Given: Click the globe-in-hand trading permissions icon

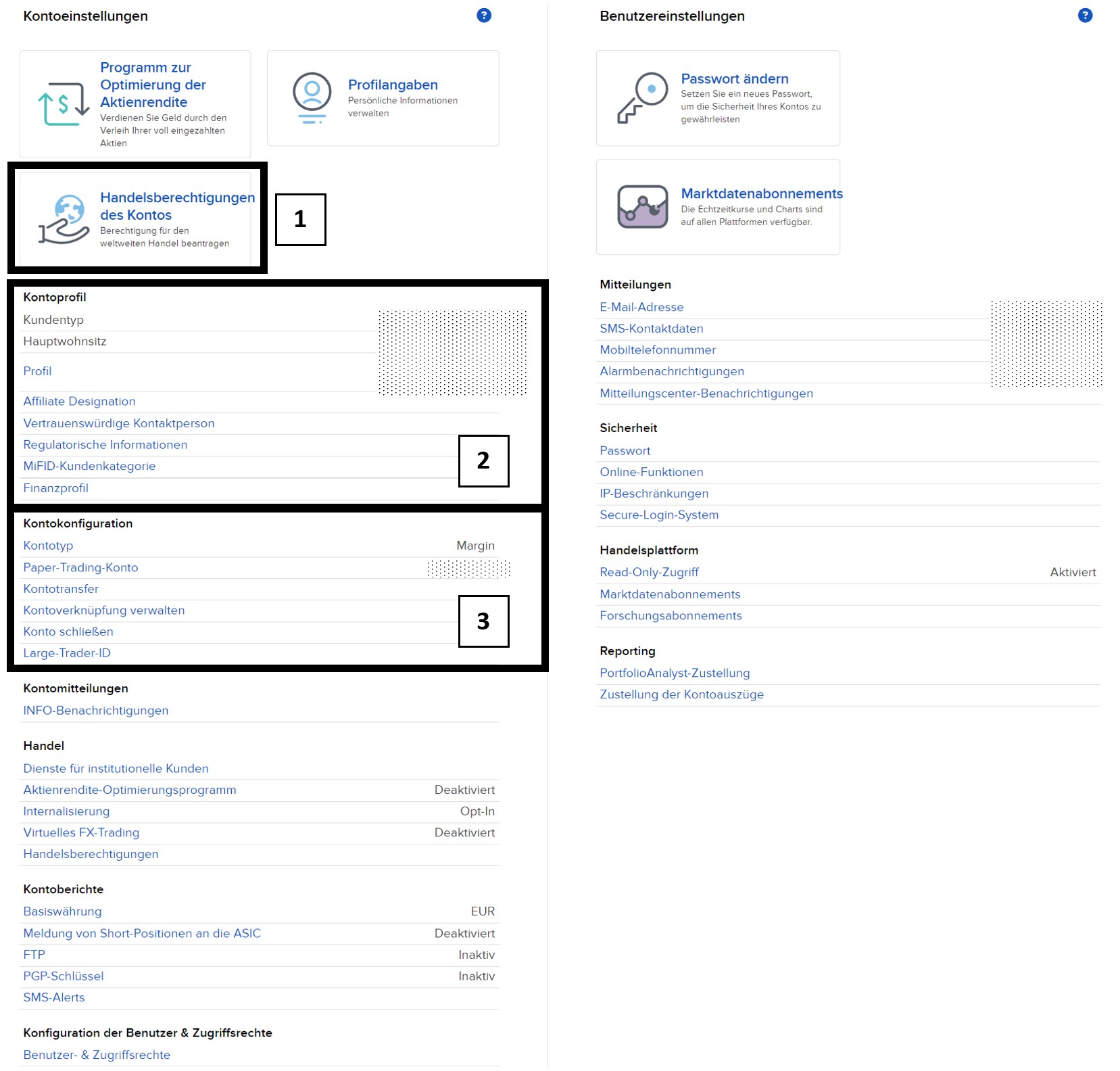Looking at the screenshot, I should 64,219.
